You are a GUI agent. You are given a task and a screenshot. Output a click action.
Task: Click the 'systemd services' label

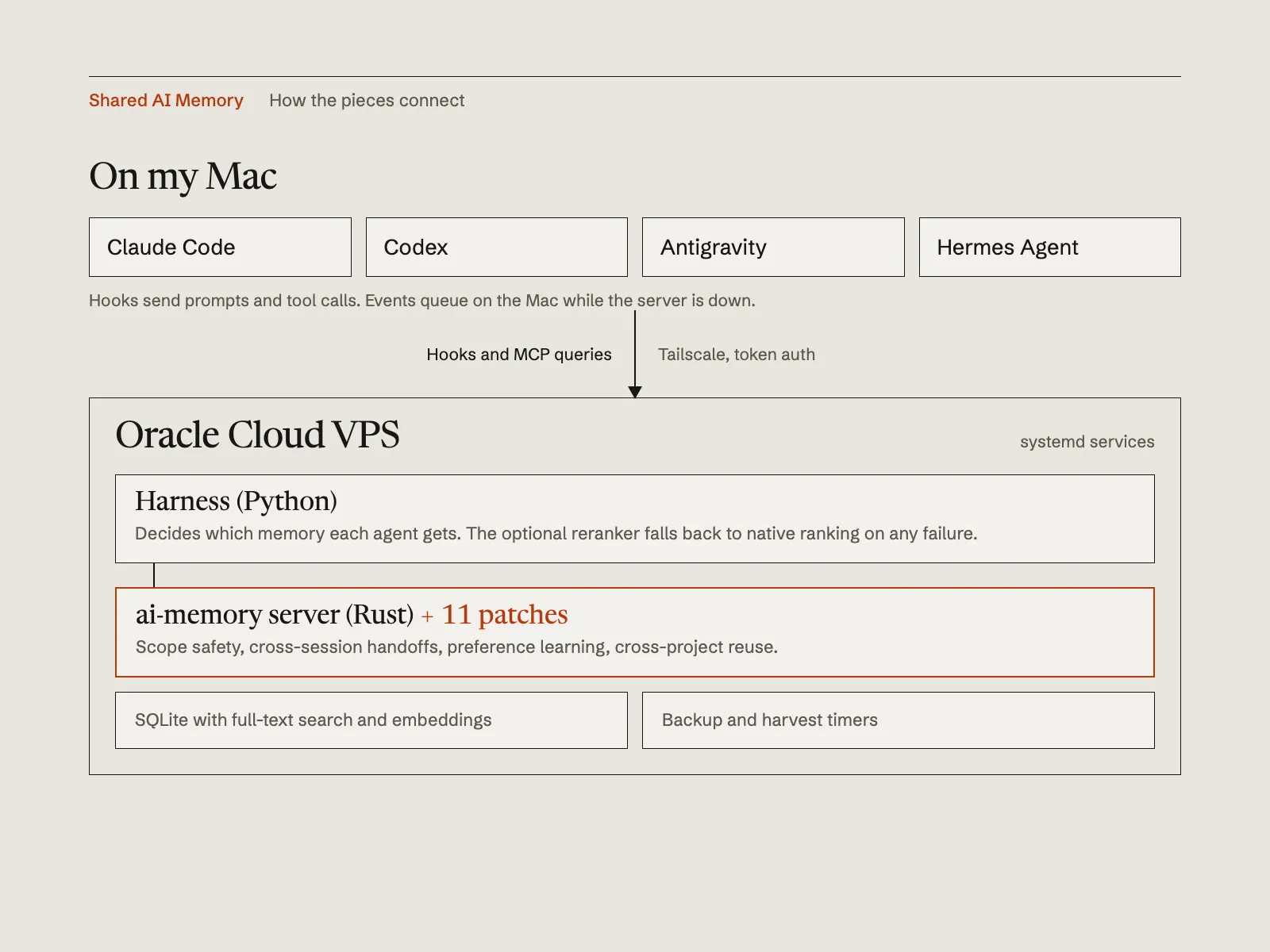click(1087, 442)
